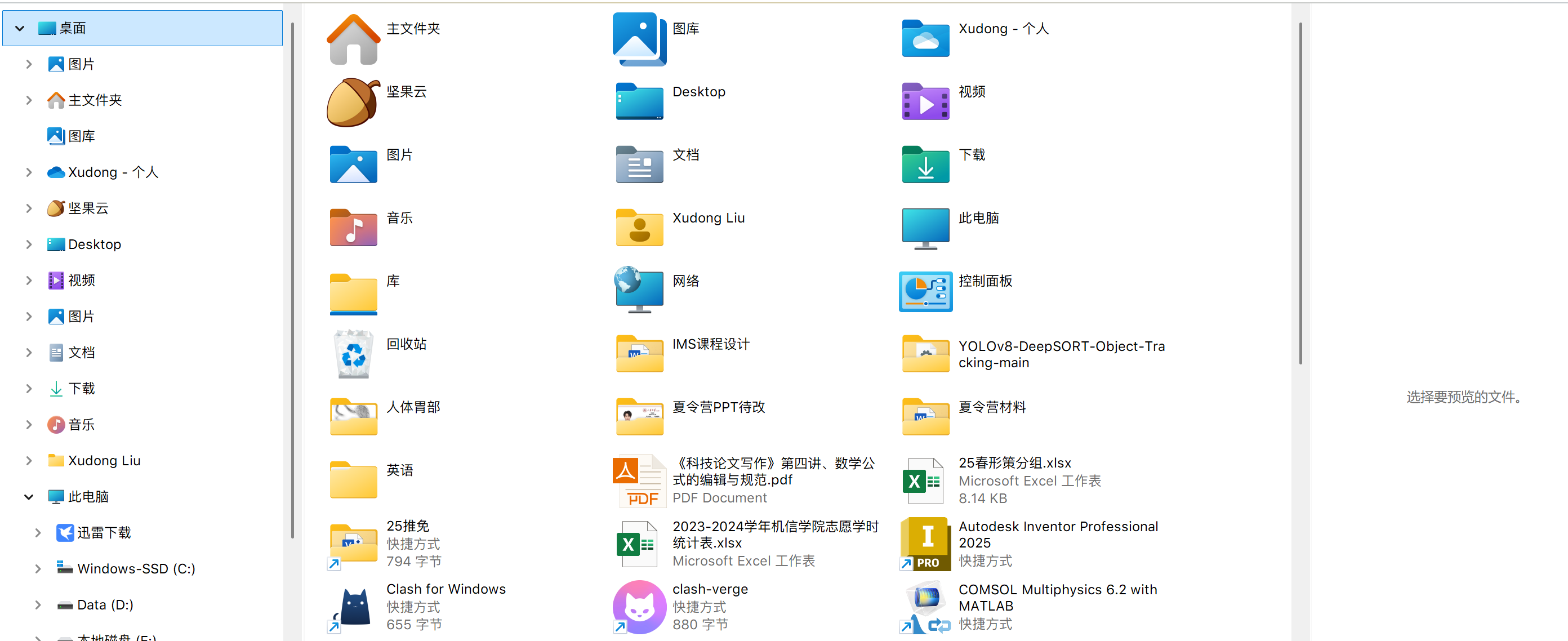Image resolution: width=1568 pixels, height=641 pixels.
Task: Select the 图片 pictures folder icon in file list
Action: 353,164
